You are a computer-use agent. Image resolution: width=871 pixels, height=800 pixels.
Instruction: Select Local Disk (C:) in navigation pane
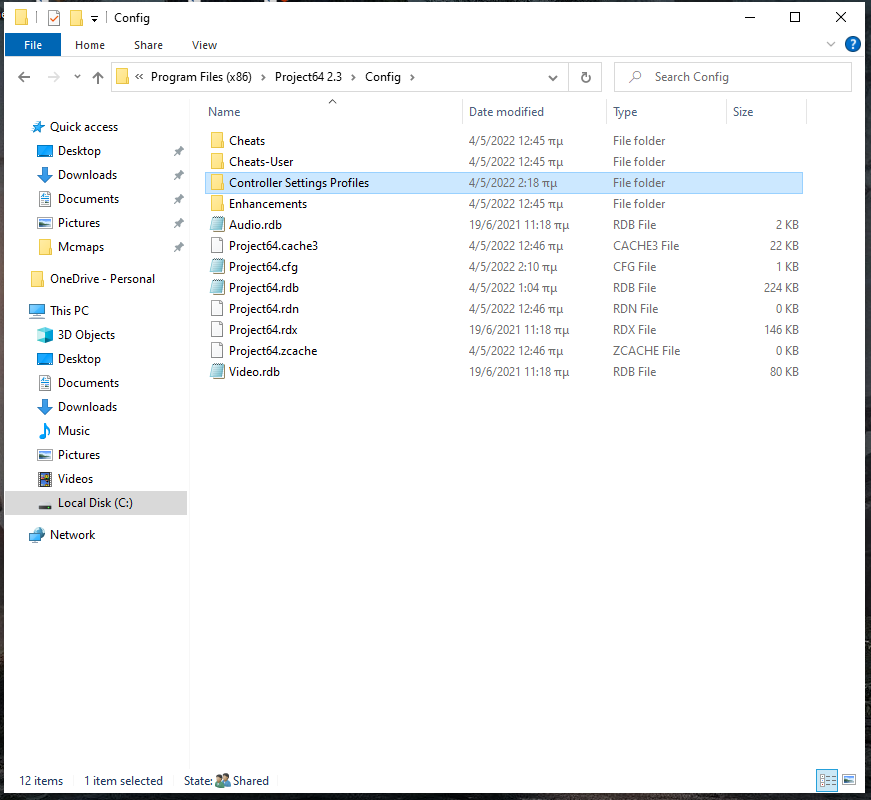(x=96, y=502)
